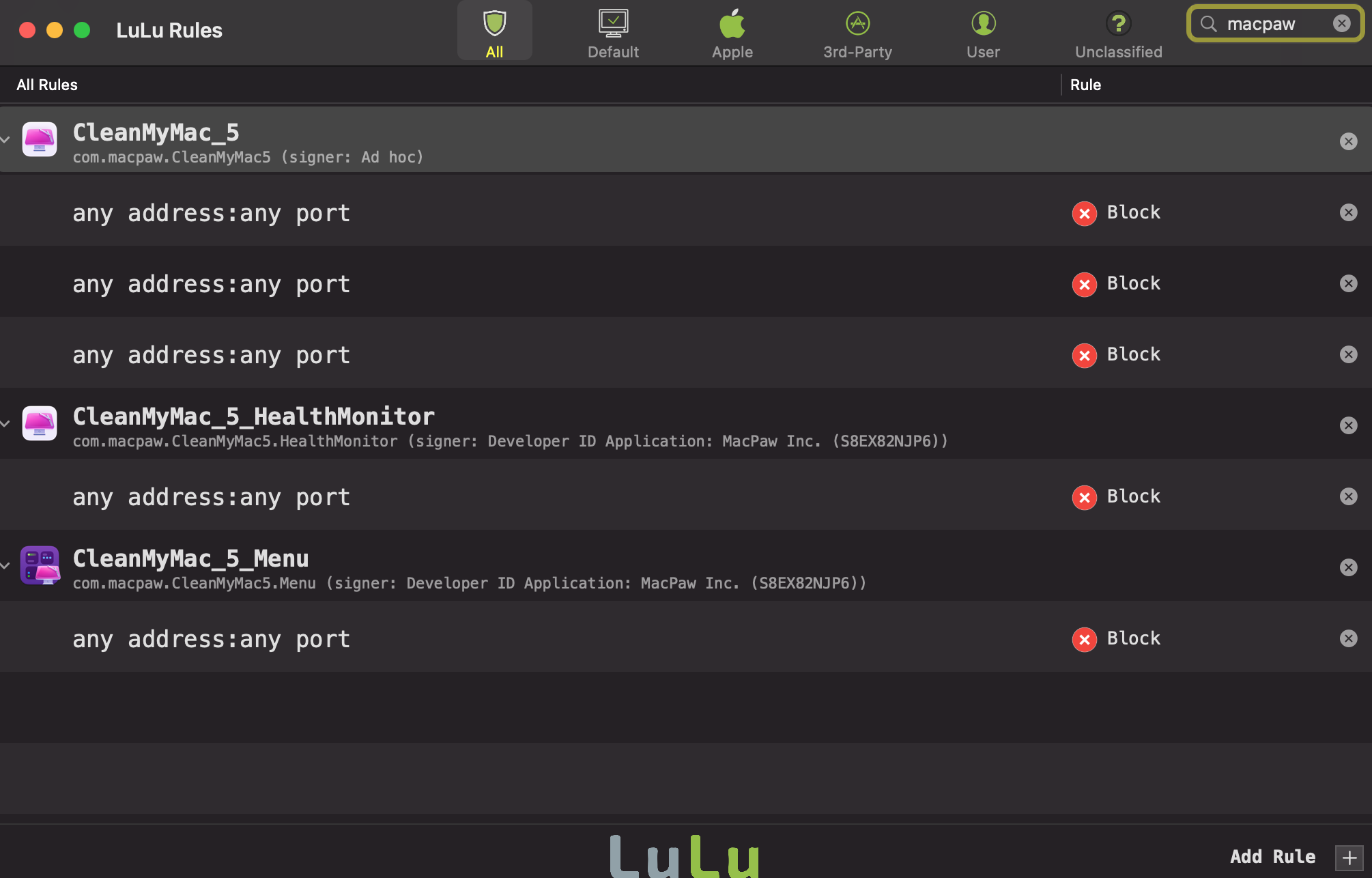The image size is (1372, 878).
Task: Delete first CleanMyMac_5 block rule
Action: 1348,212
